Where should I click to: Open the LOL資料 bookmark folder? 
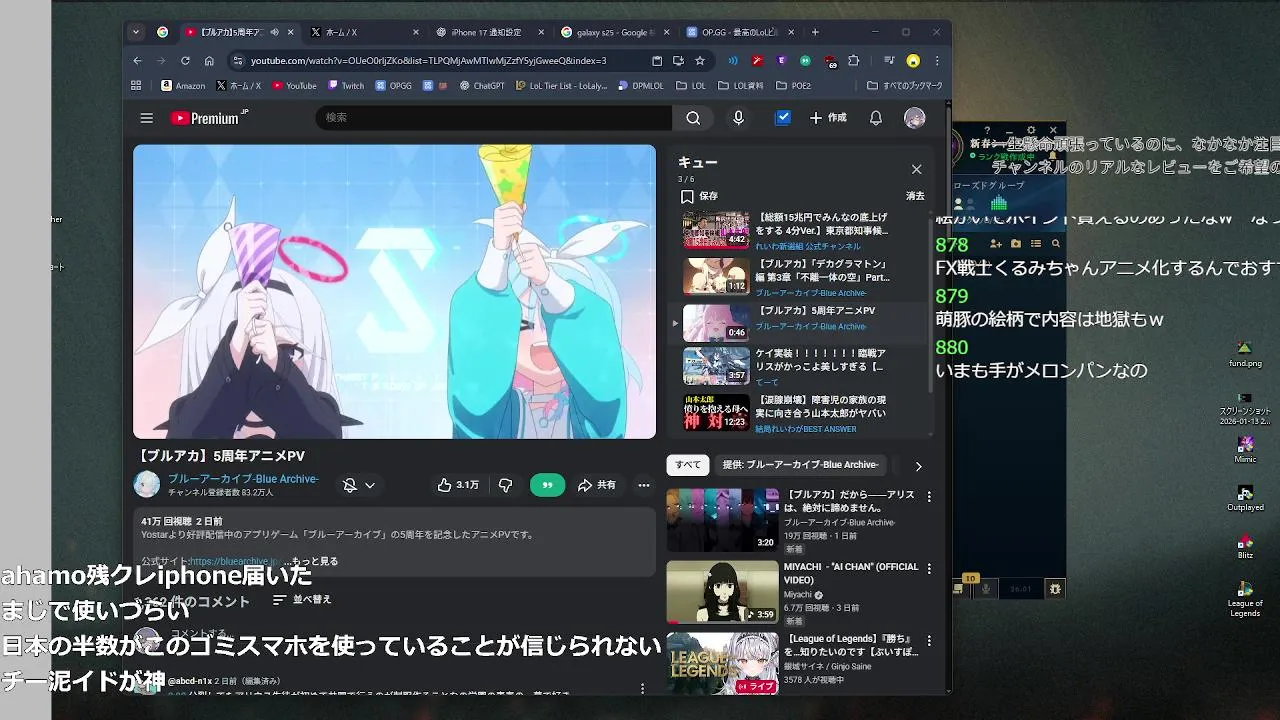tap(741, 86)
